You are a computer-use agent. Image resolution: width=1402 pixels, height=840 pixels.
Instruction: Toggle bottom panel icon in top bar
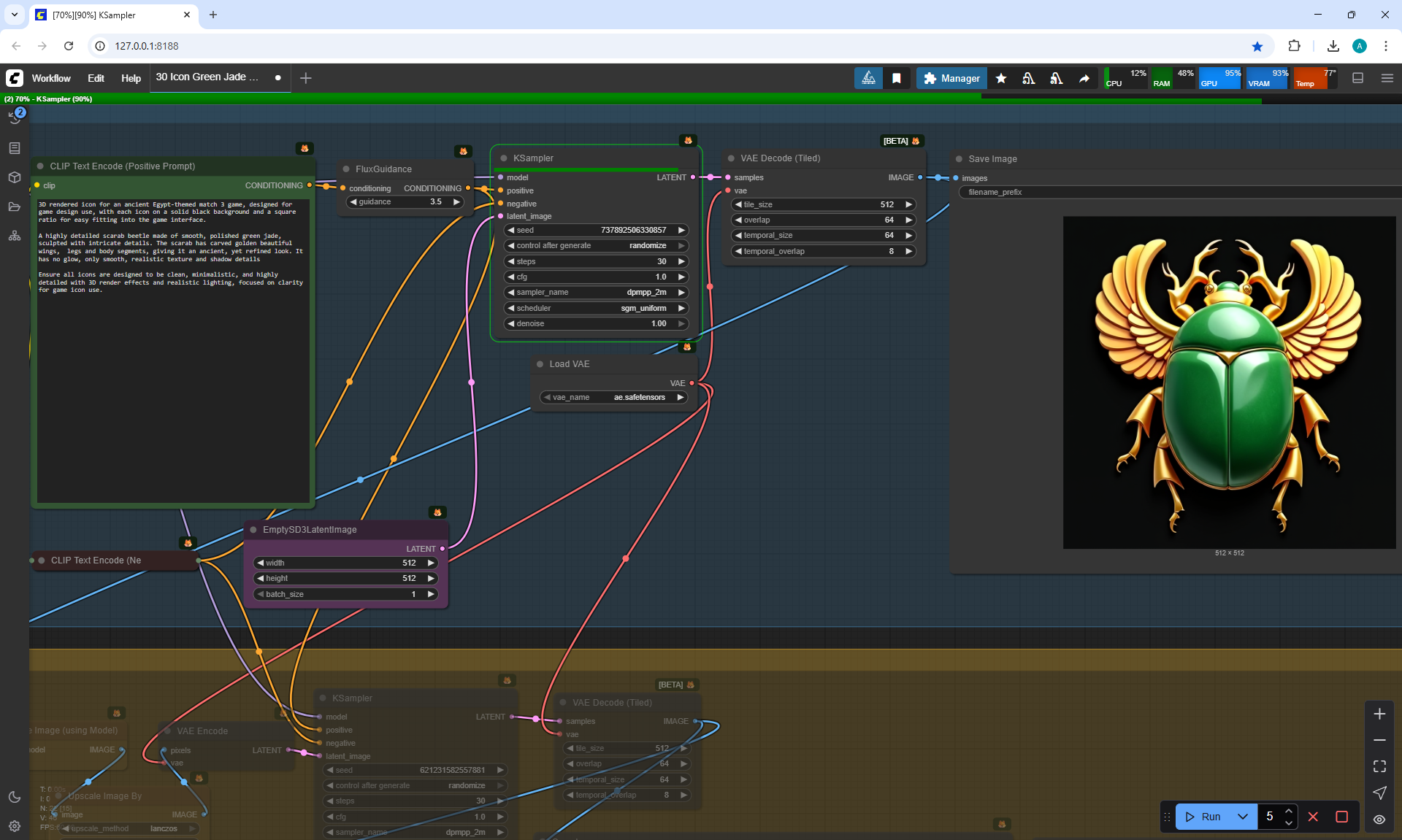(1358, 78)
